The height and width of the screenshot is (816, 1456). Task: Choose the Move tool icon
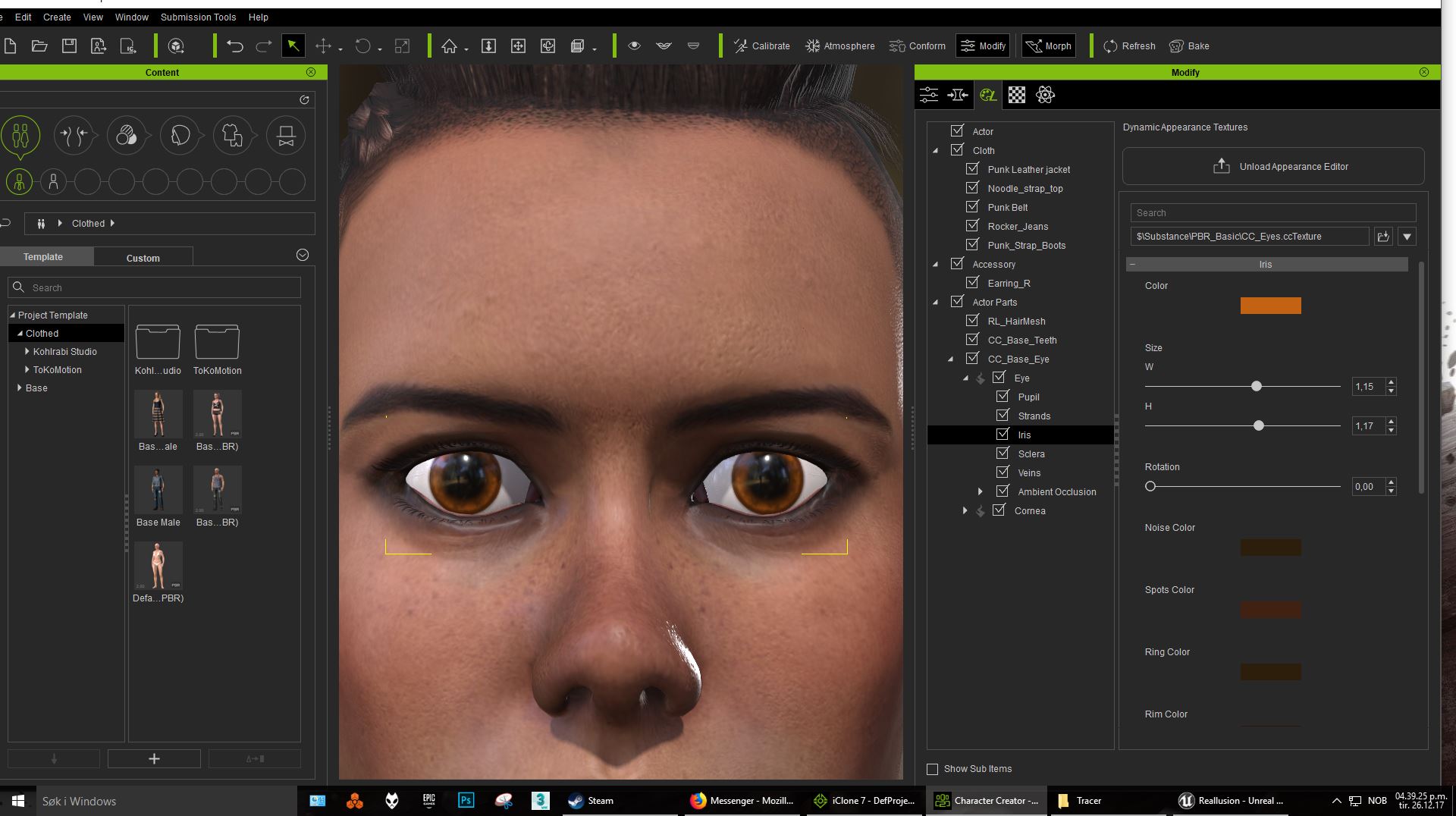tap(324, 46)
